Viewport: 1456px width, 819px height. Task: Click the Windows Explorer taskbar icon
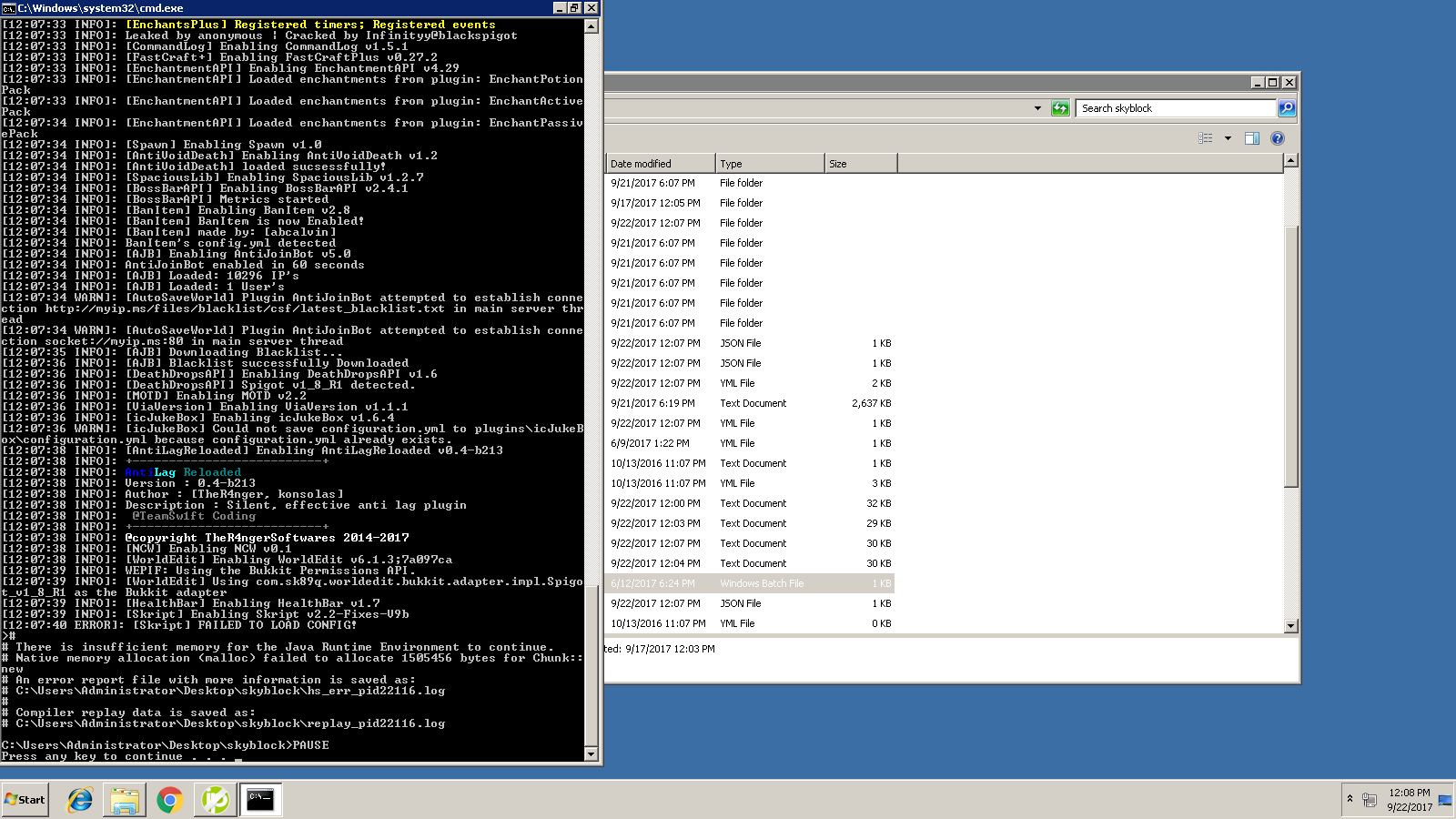(x=125, y=800)
